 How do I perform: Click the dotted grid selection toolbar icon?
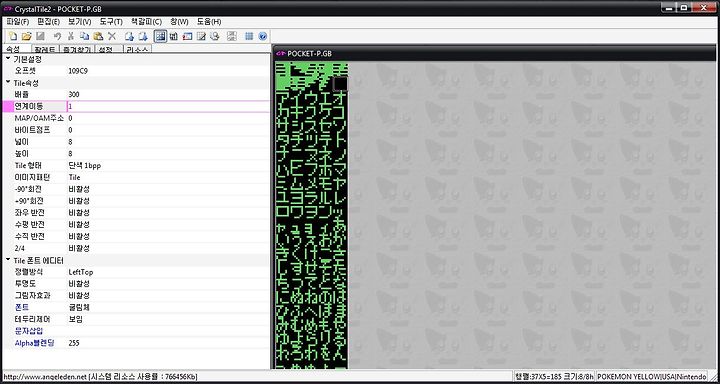[x=232, y=36]
